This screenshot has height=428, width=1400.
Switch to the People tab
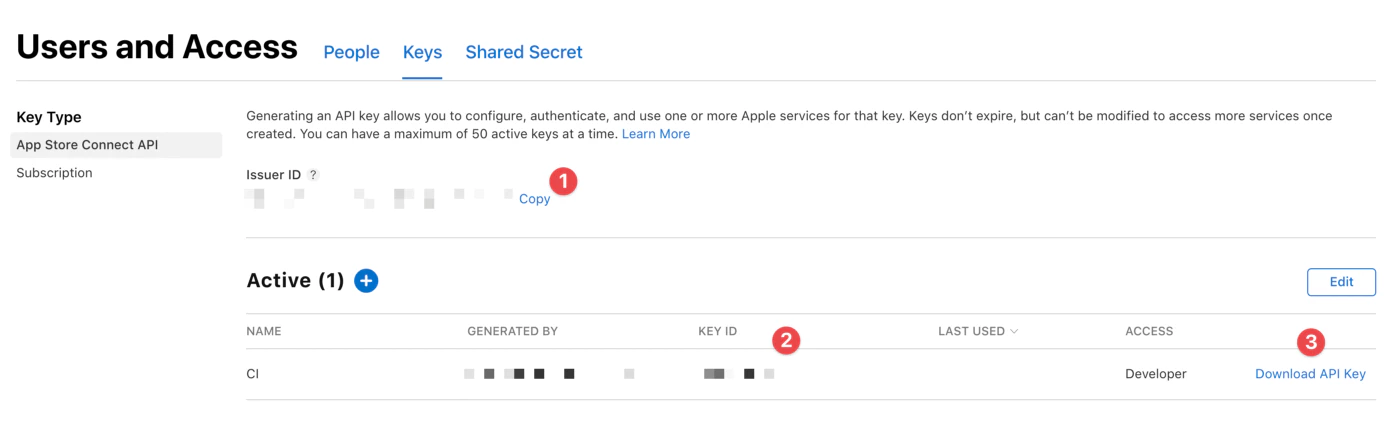351,52
